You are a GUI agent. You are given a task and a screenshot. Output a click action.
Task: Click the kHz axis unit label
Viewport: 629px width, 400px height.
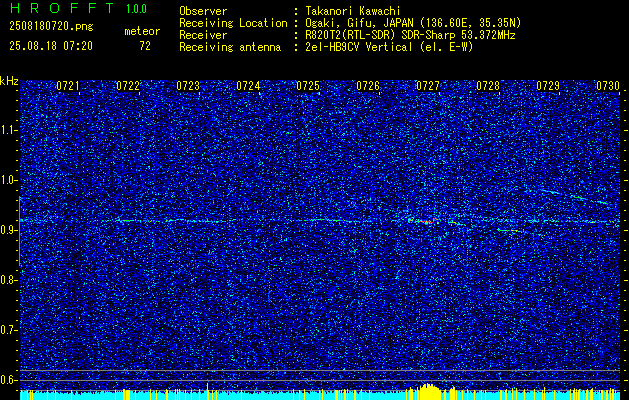9,81
